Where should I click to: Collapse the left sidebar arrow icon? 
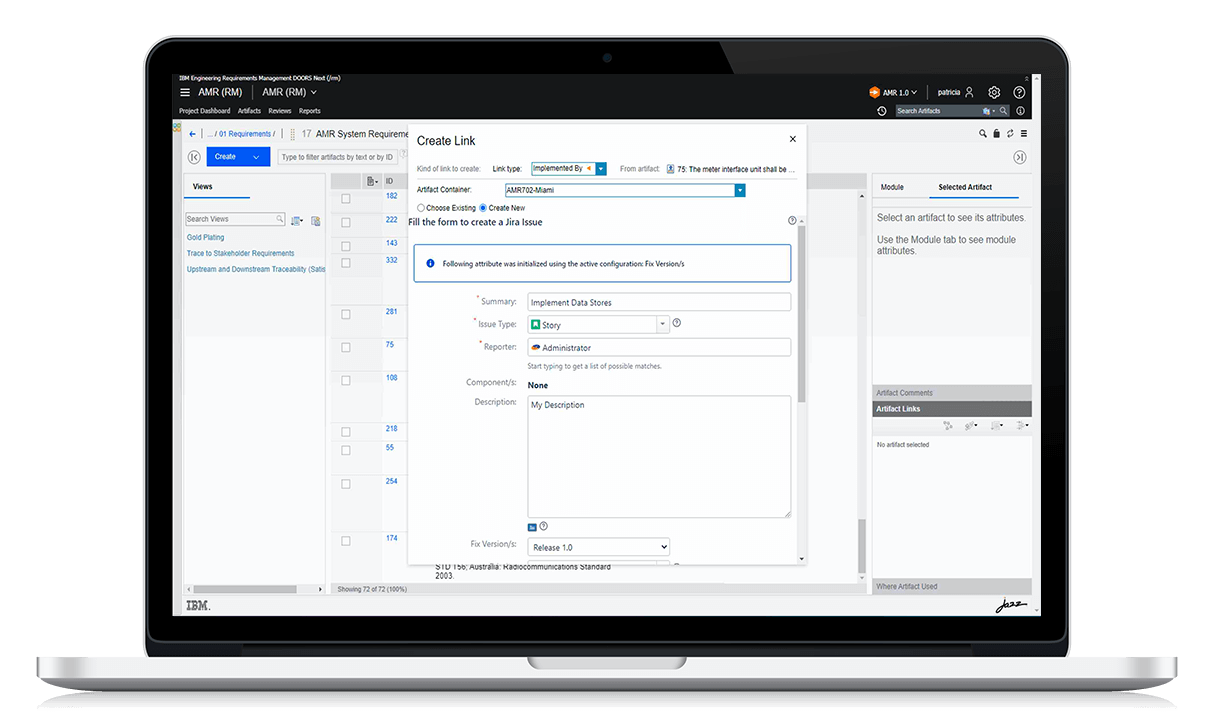[x=194, y=157]
